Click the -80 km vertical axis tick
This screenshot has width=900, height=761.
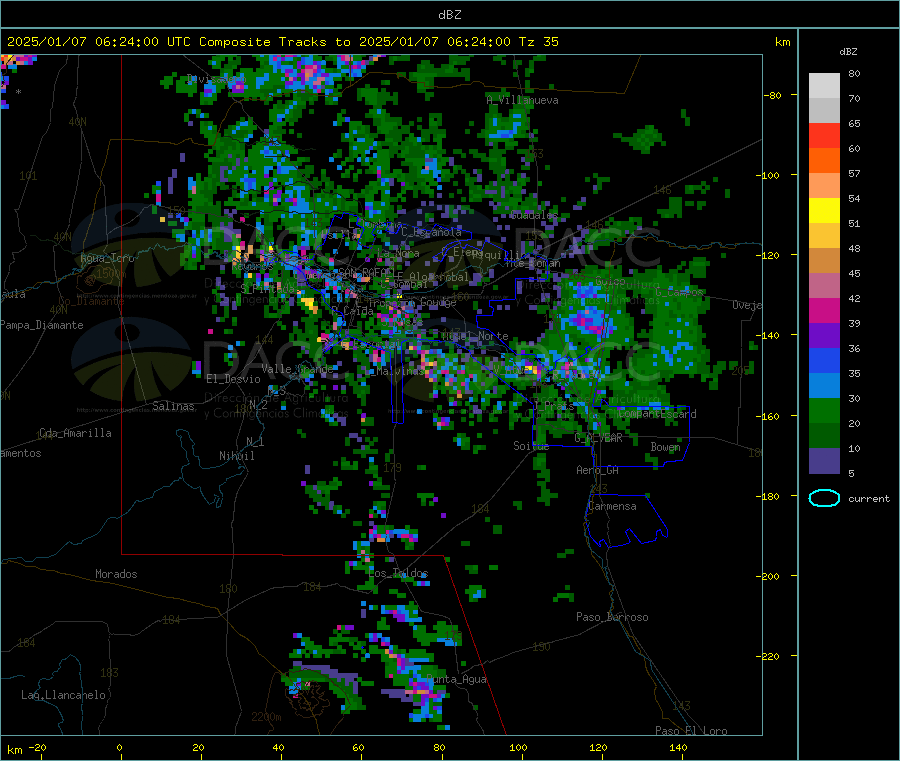point(773,95)
